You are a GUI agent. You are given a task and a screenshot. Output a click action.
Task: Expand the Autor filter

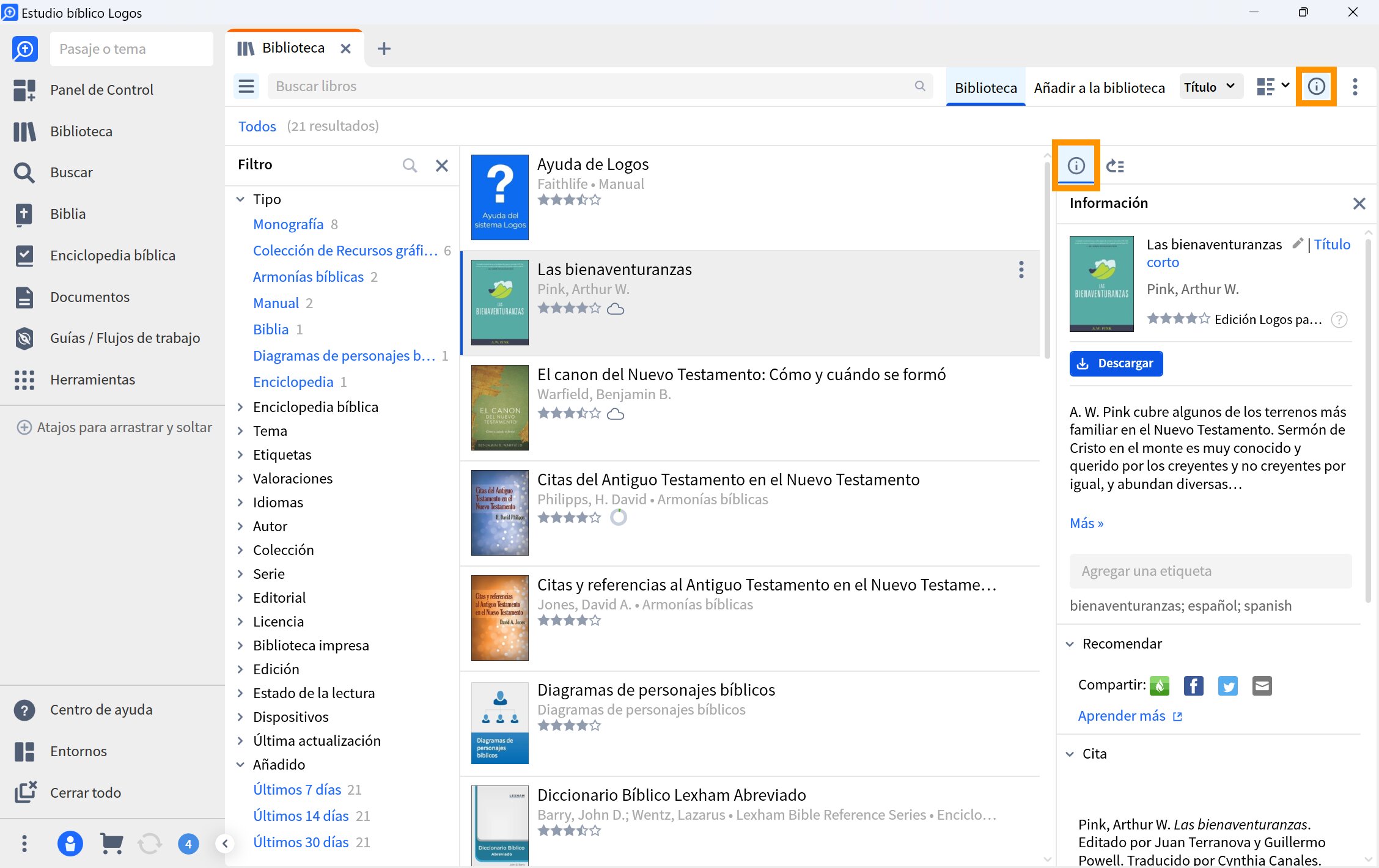point(240,526)
